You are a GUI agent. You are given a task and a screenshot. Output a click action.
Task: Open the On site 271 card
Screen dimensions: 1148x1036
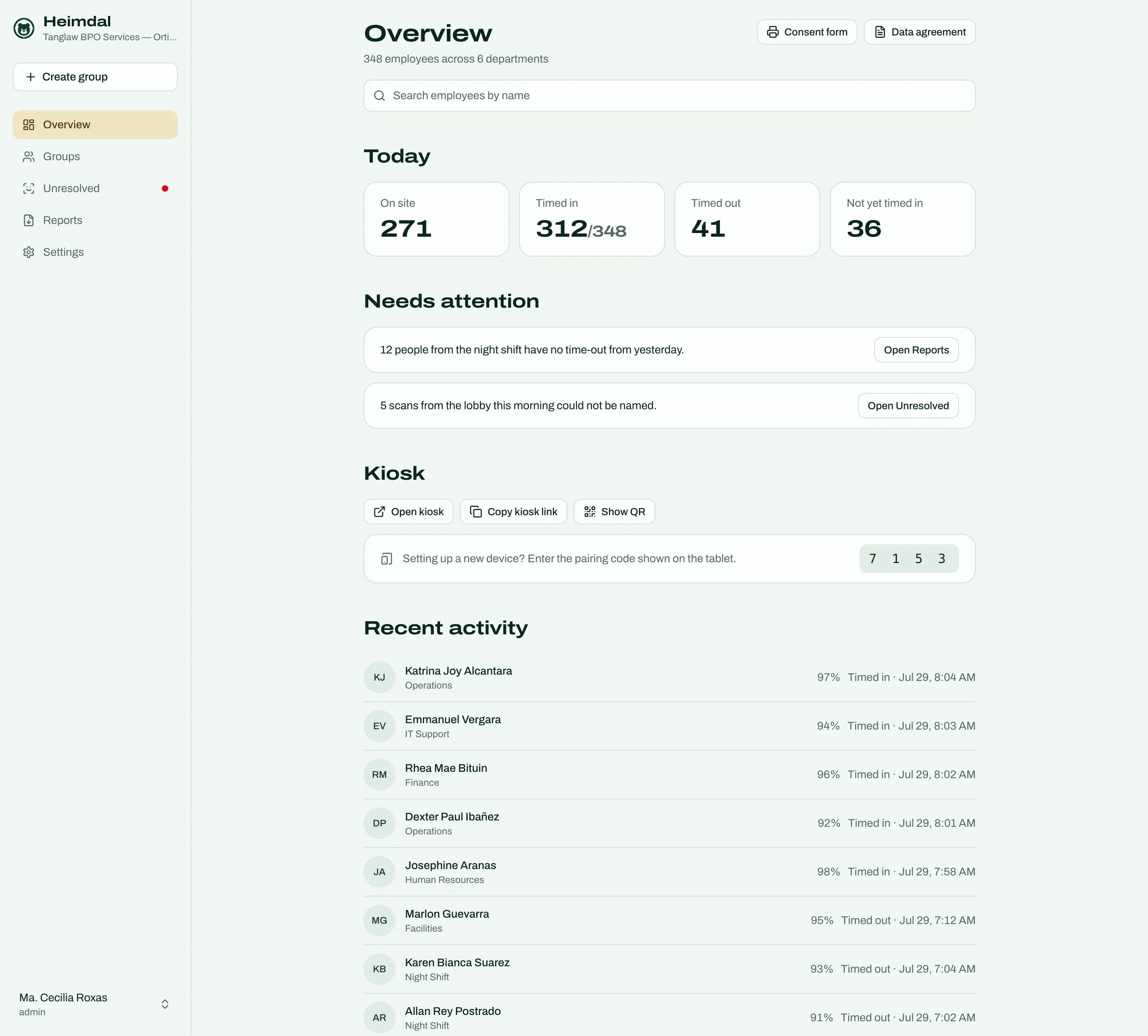(x=436, y=219)
